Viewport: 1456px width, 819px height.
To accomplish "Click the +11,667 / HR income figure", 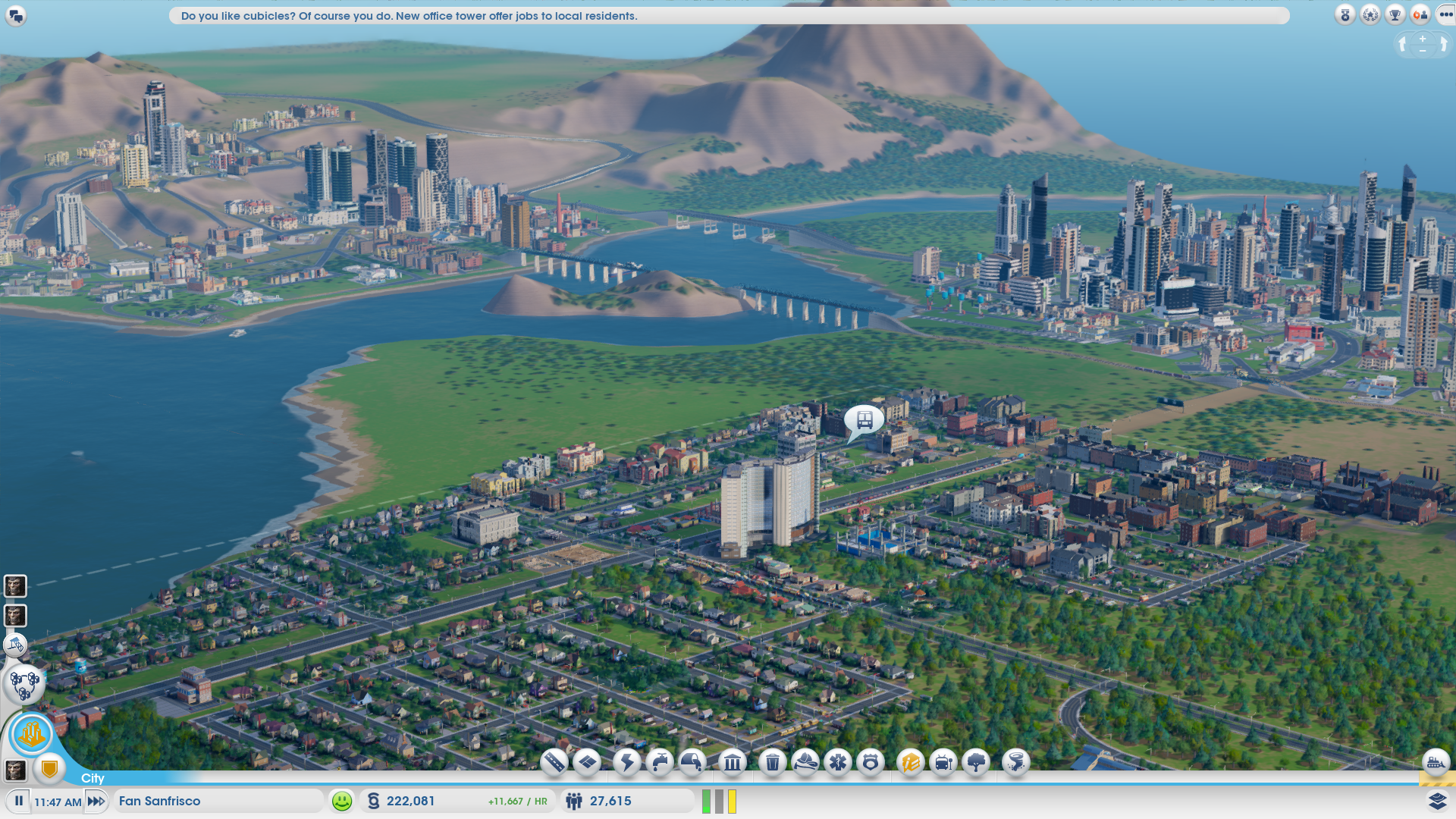I will [x=518, y=802].
